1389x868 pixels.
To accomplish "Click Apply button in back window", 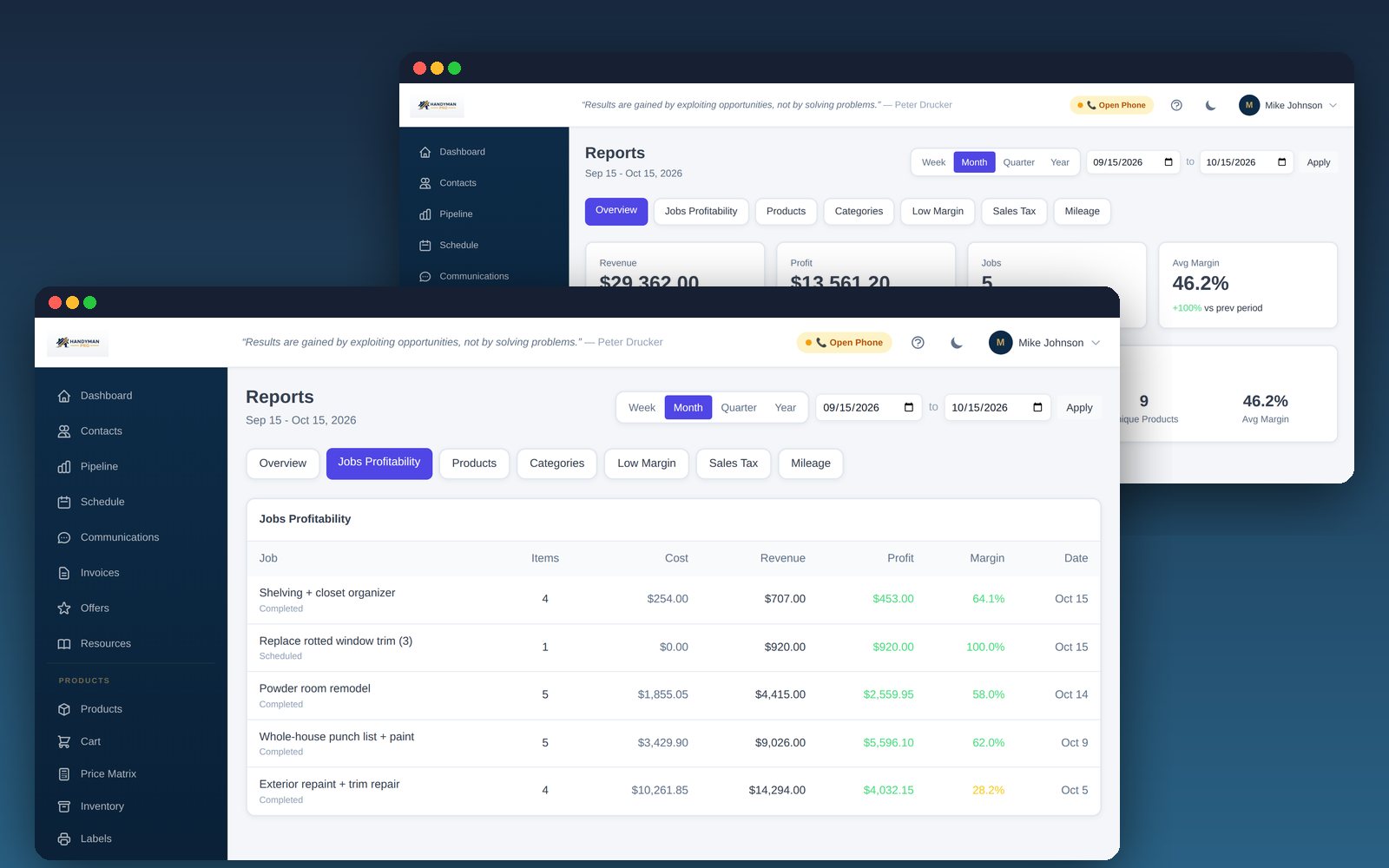I will pos(1319,162).
